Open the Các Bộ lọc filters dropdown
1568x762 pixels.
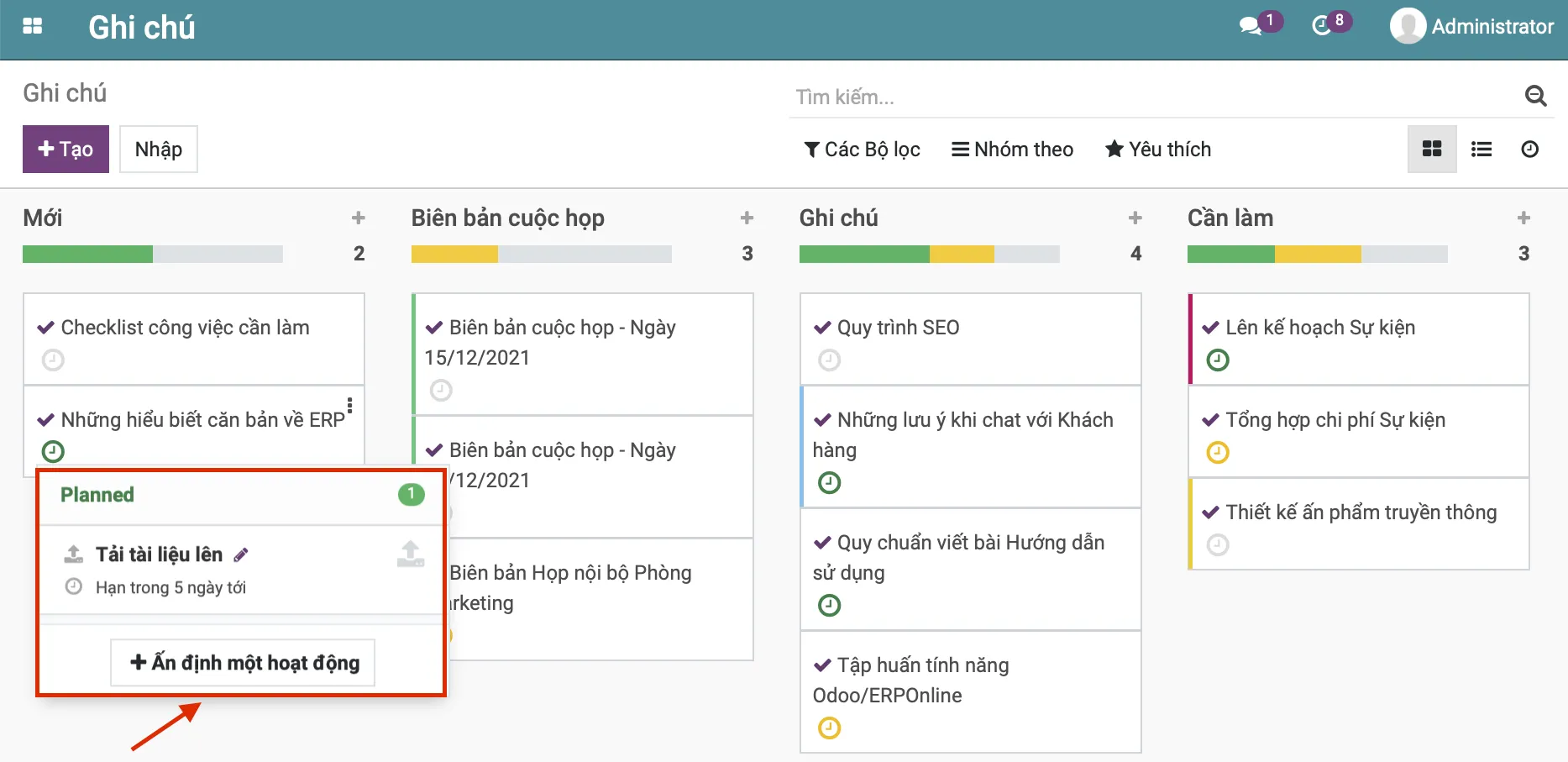tap(862, 150)
